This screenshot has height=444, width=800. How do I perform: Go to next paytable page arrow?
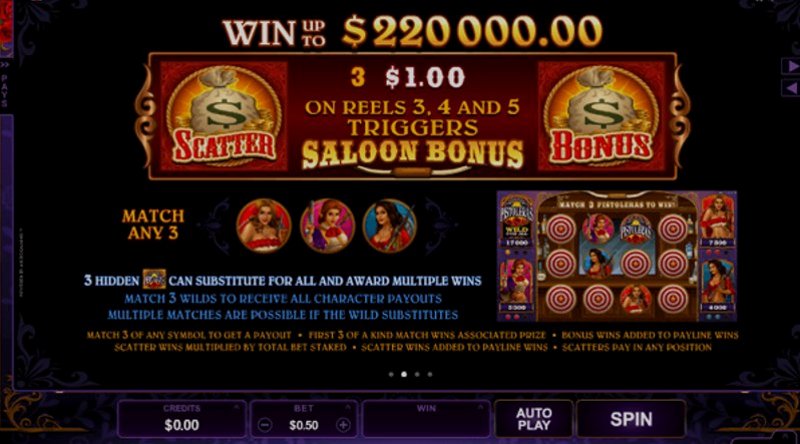[791, 66]
